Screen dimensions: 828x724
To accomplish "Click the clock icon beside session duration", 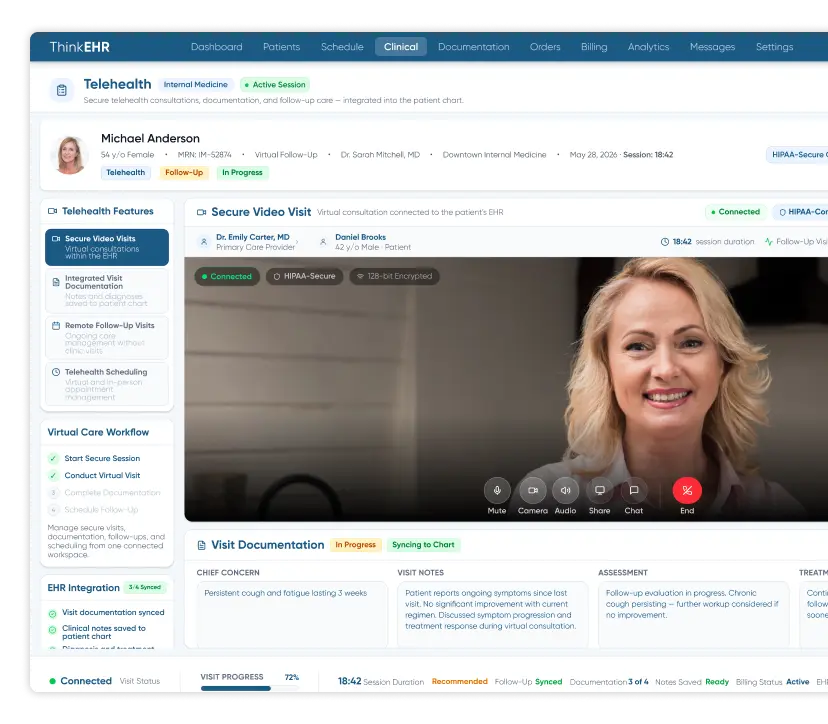I will click(665, 242).
